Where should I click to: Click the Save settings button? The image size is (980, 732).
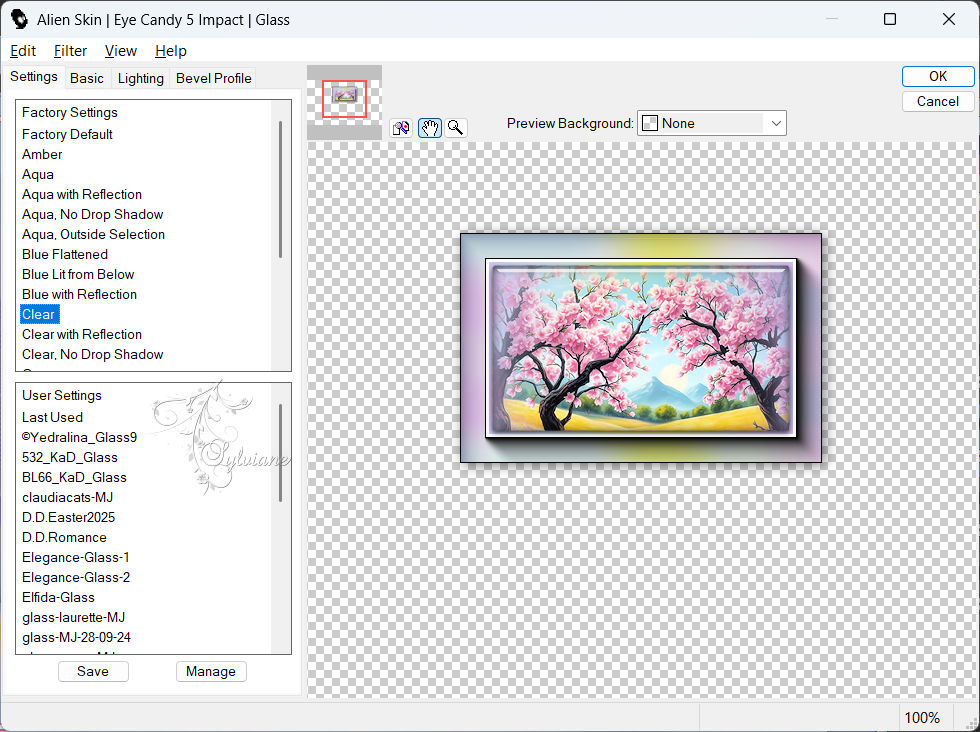93,671
